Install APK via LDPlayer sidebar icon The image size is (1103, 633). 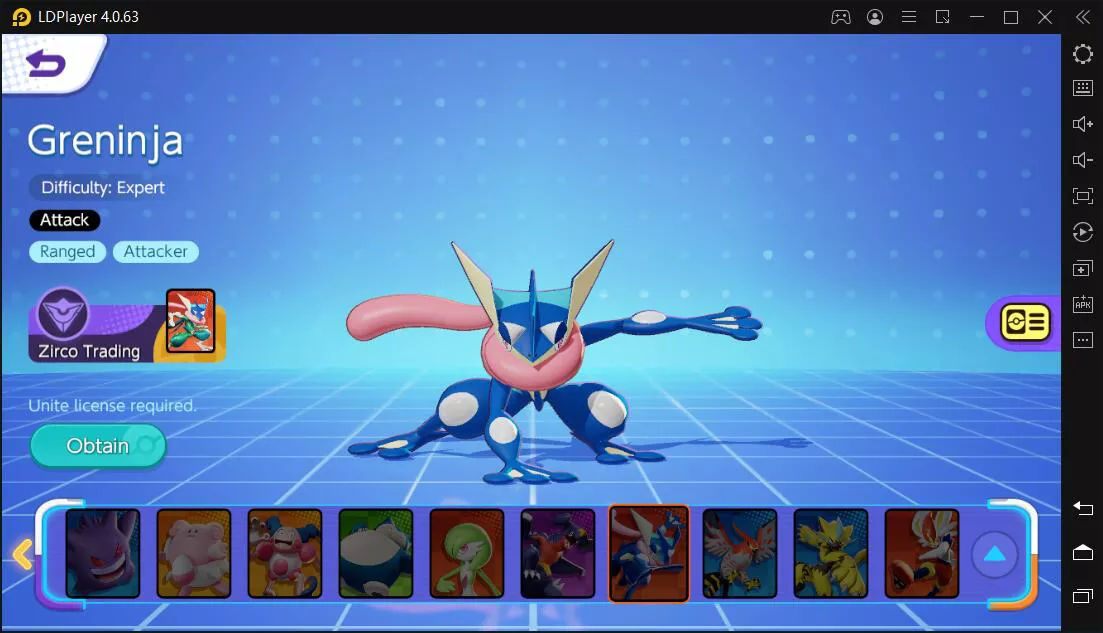point(1083,304)
